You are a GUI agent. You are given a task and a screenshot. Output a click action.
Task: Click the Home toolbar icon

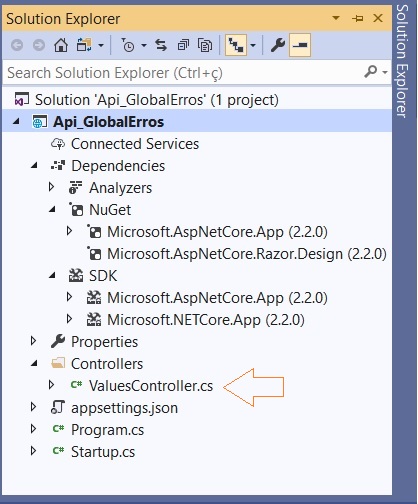point(61,45)
